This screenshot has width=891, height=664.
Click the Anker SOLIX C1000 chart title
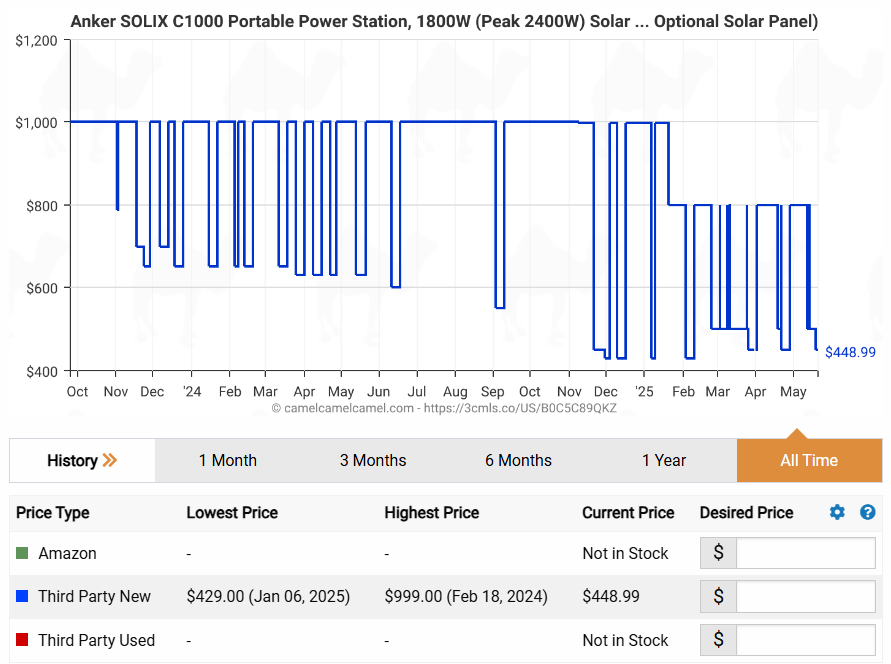444,21
